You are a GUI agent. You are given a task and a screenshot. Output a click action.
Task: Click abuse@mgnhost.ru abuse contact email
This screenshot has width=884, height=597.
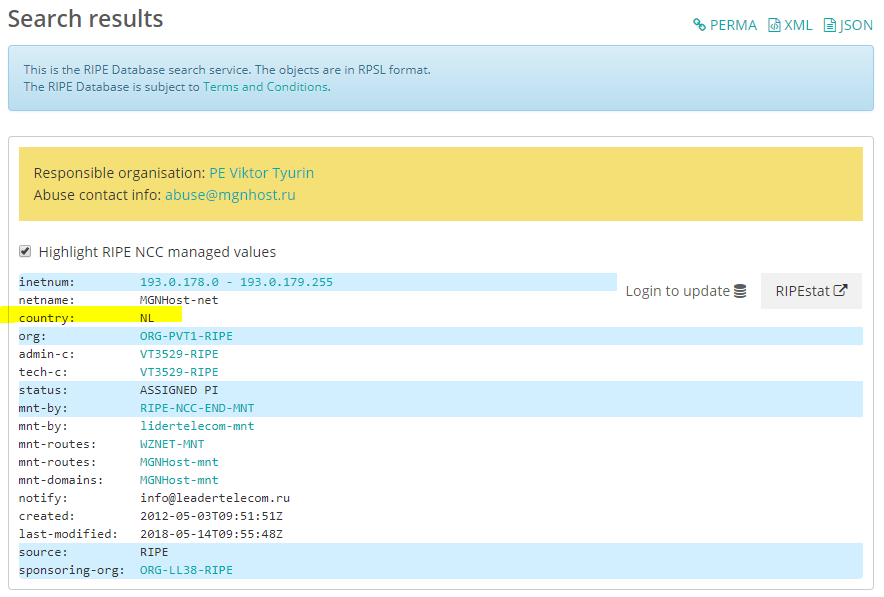[230, 195]
